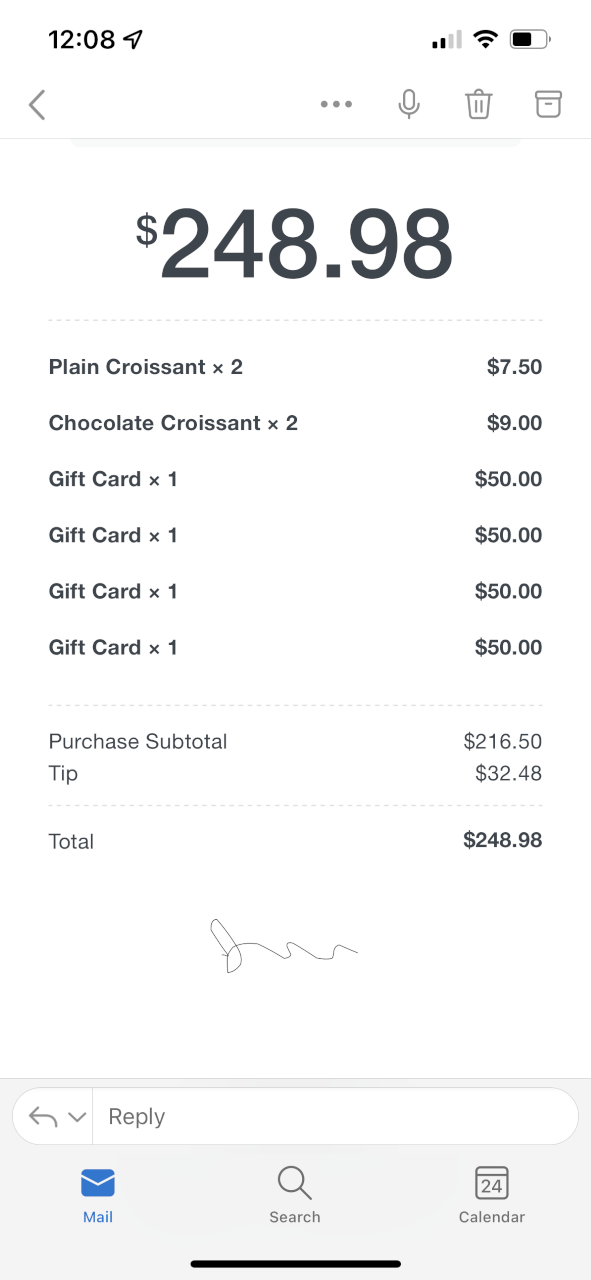Select the Mail tab label
This screenshot has width=591, height=1280.
pyautogui.click(x=97, y=1217)
